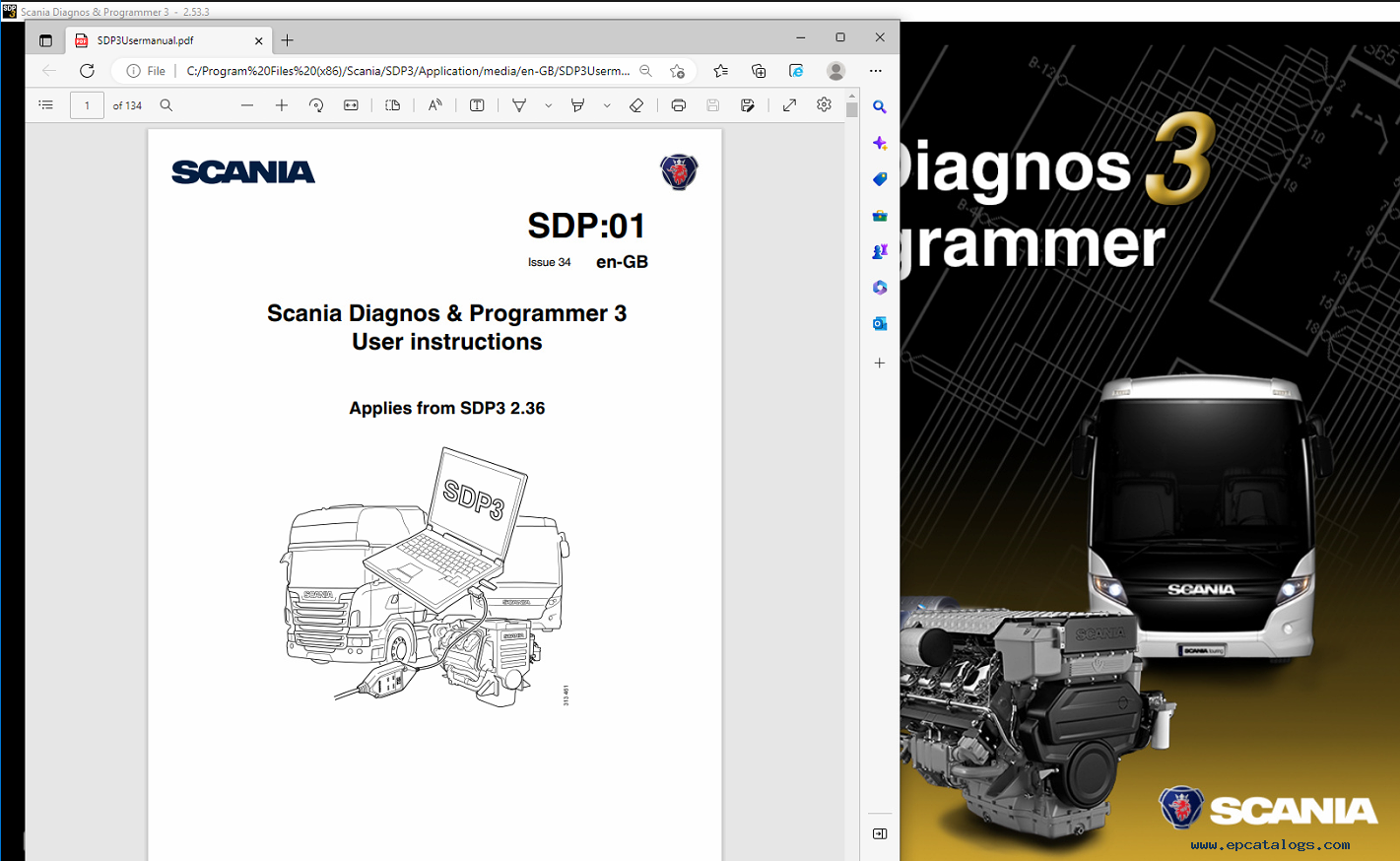Add app to sidebar with plus

(x=880, y=363)
